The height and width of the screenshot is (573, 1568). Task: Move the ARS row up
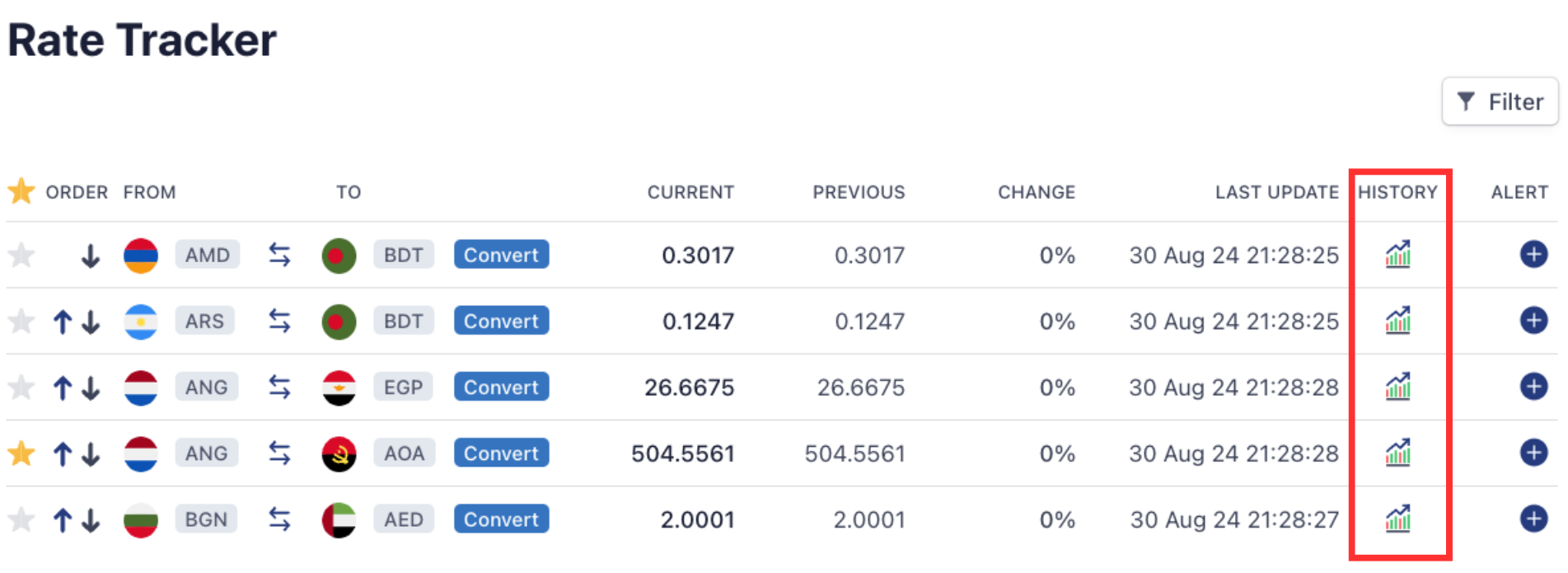(x=63, y=322)
